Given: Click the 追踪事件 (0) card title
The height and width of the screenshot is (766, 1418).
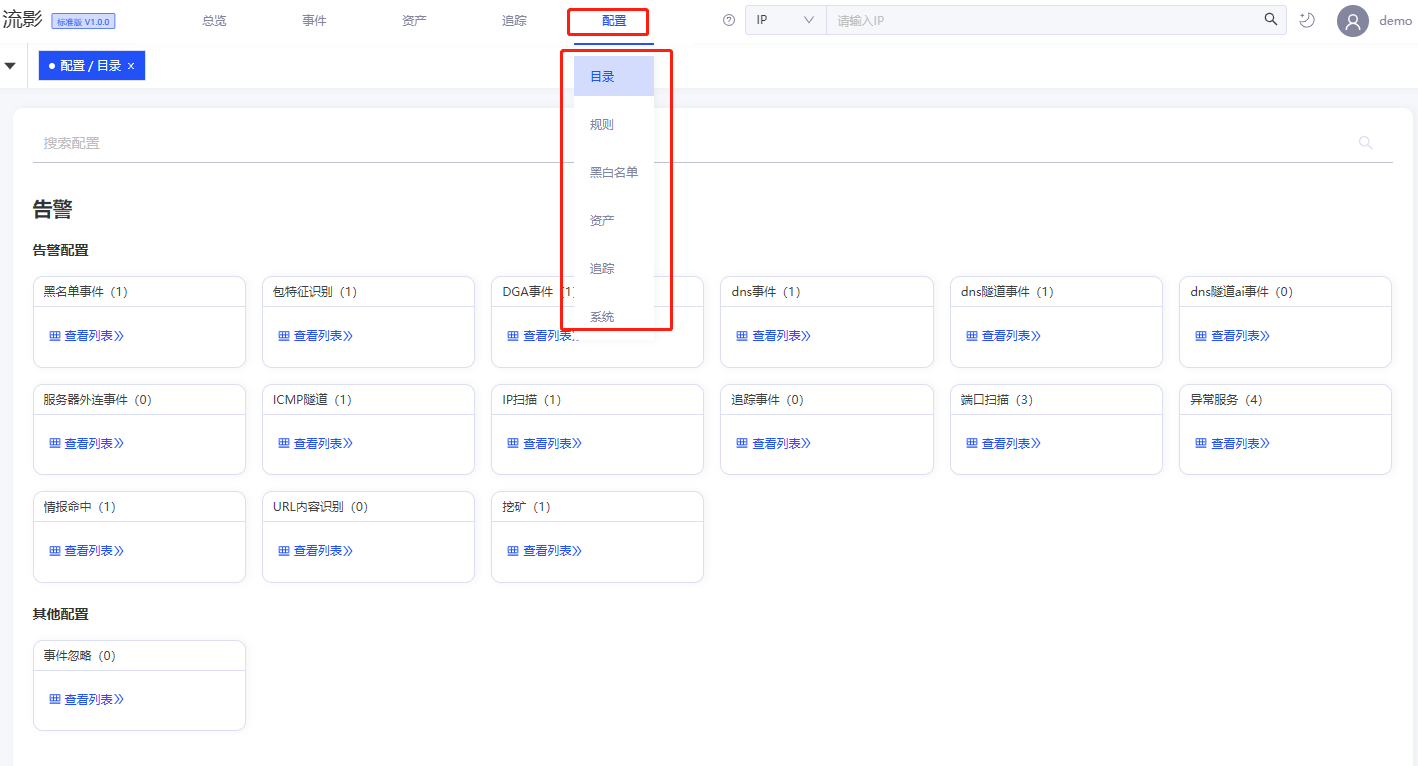Looking at the screenshot, I should point(767,399).
